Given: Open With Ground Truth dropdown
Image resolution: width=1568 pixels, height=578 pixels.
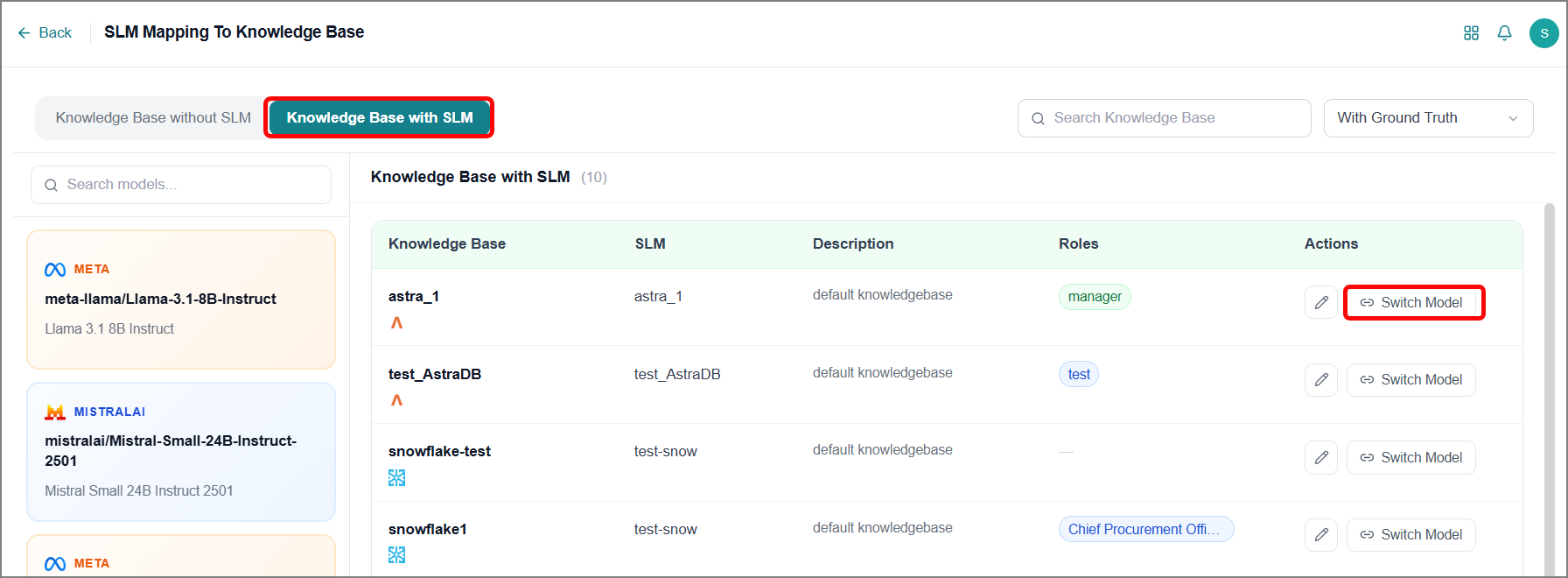Looking at the screenshot, I should (1428, 118).
